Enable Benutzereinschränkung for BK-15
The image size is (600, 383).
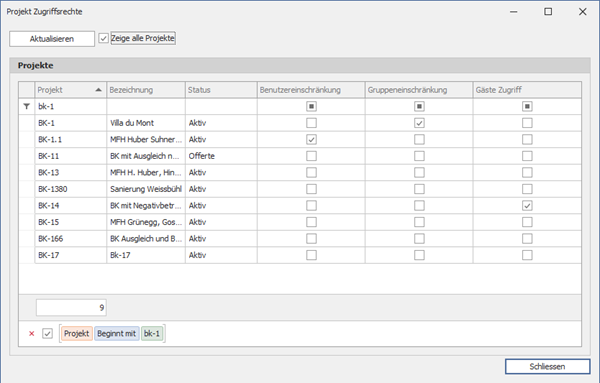pos(311,222)
